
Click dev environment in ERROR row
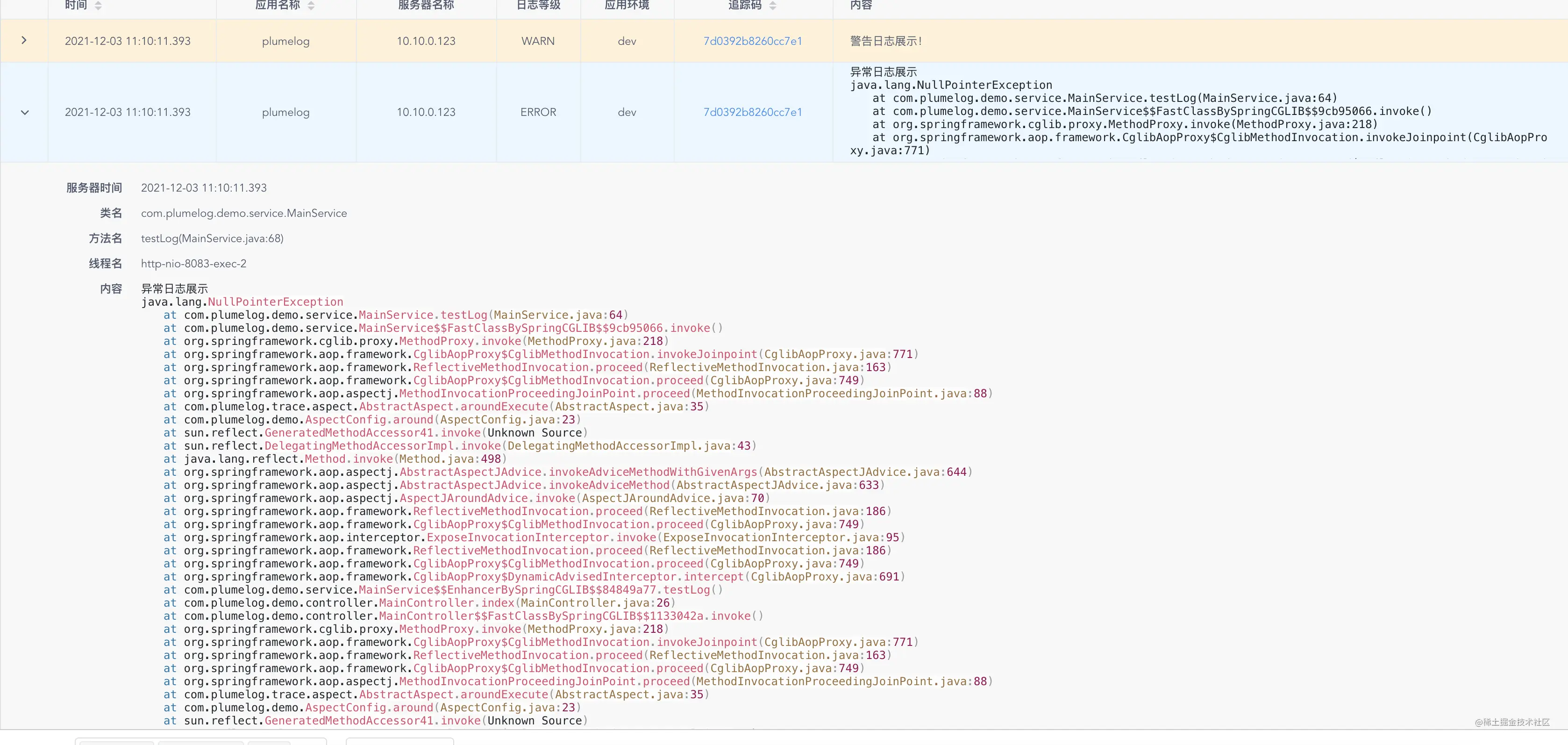point(627,112)
